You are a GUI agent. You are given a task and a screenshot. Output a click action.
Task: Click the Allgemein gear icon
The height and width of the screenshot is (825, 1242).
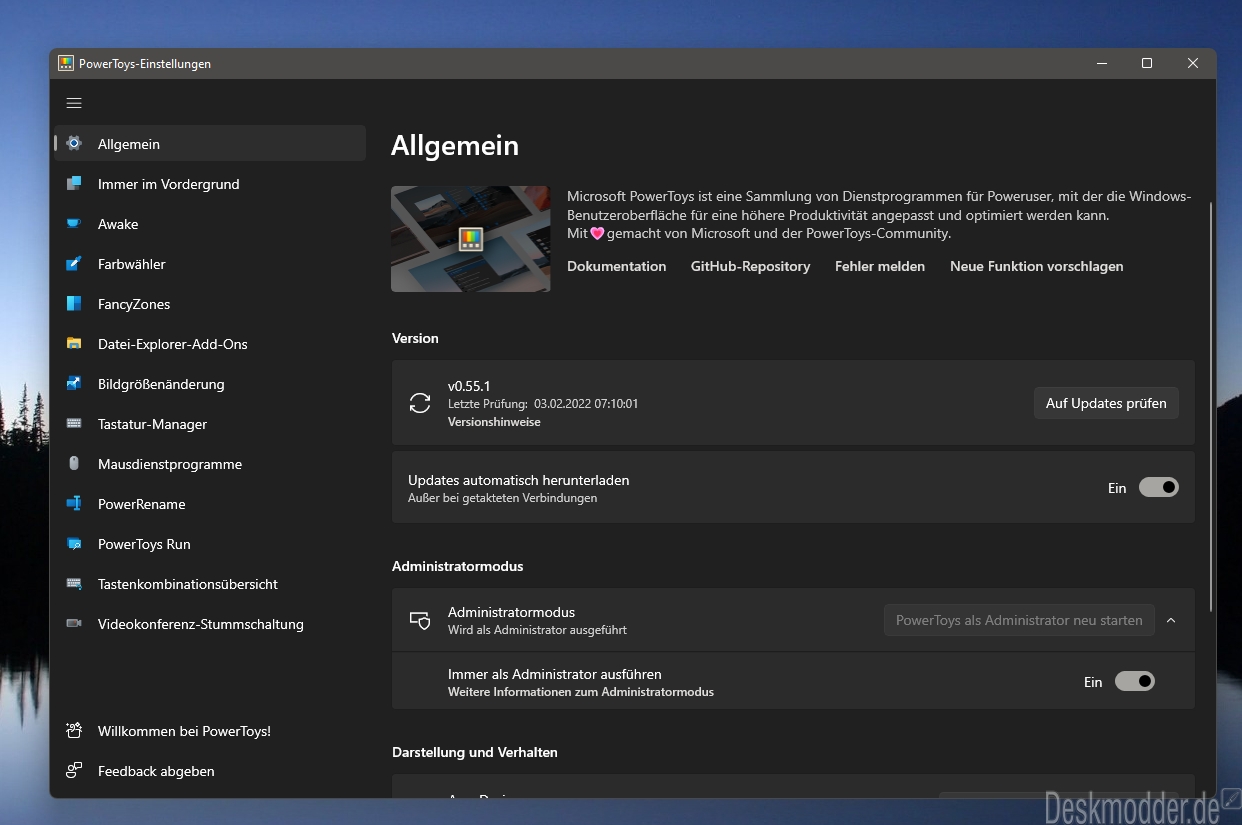point(74,143)
